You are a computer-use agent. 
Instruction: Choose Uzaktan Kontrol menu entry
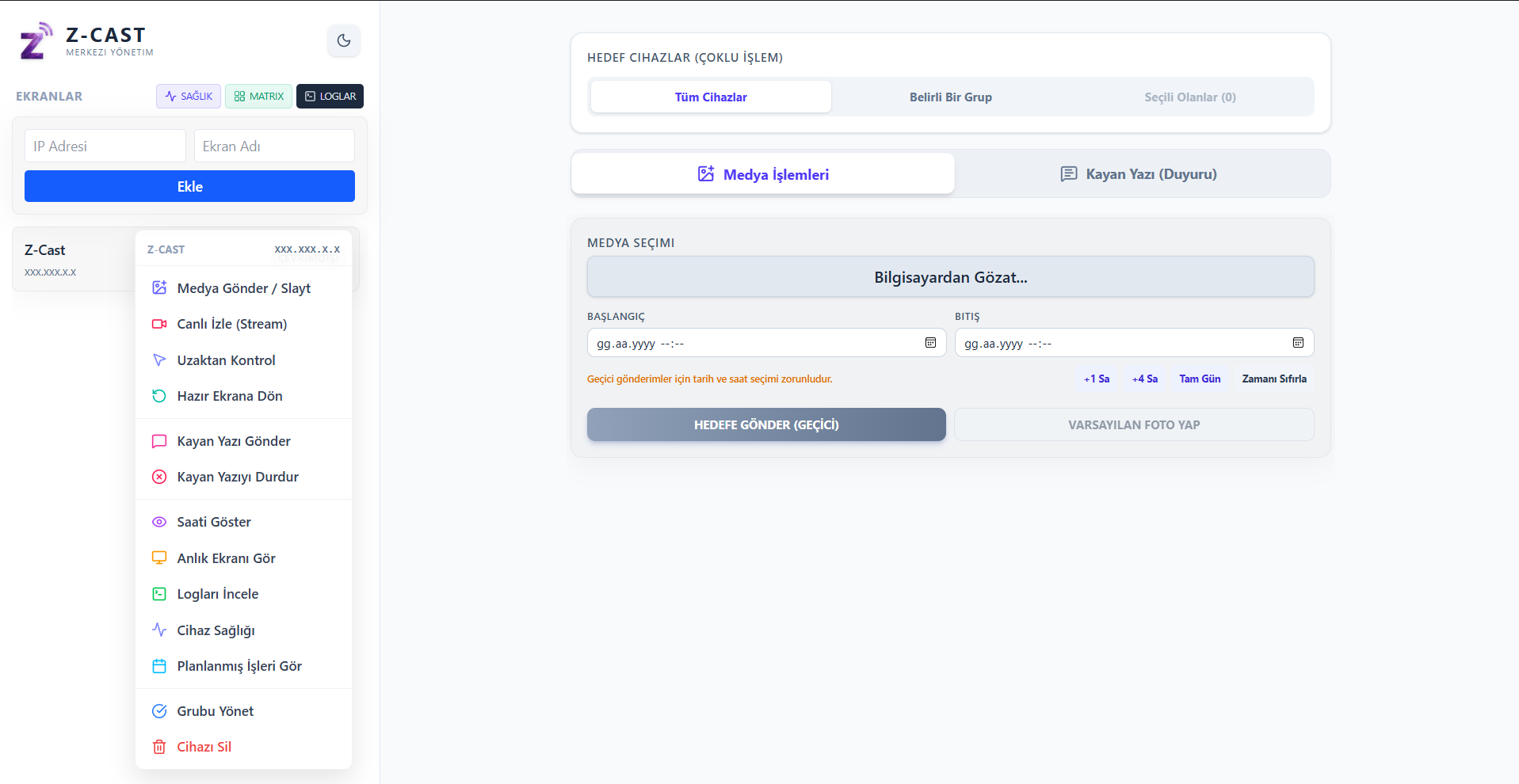pos(243,360)
